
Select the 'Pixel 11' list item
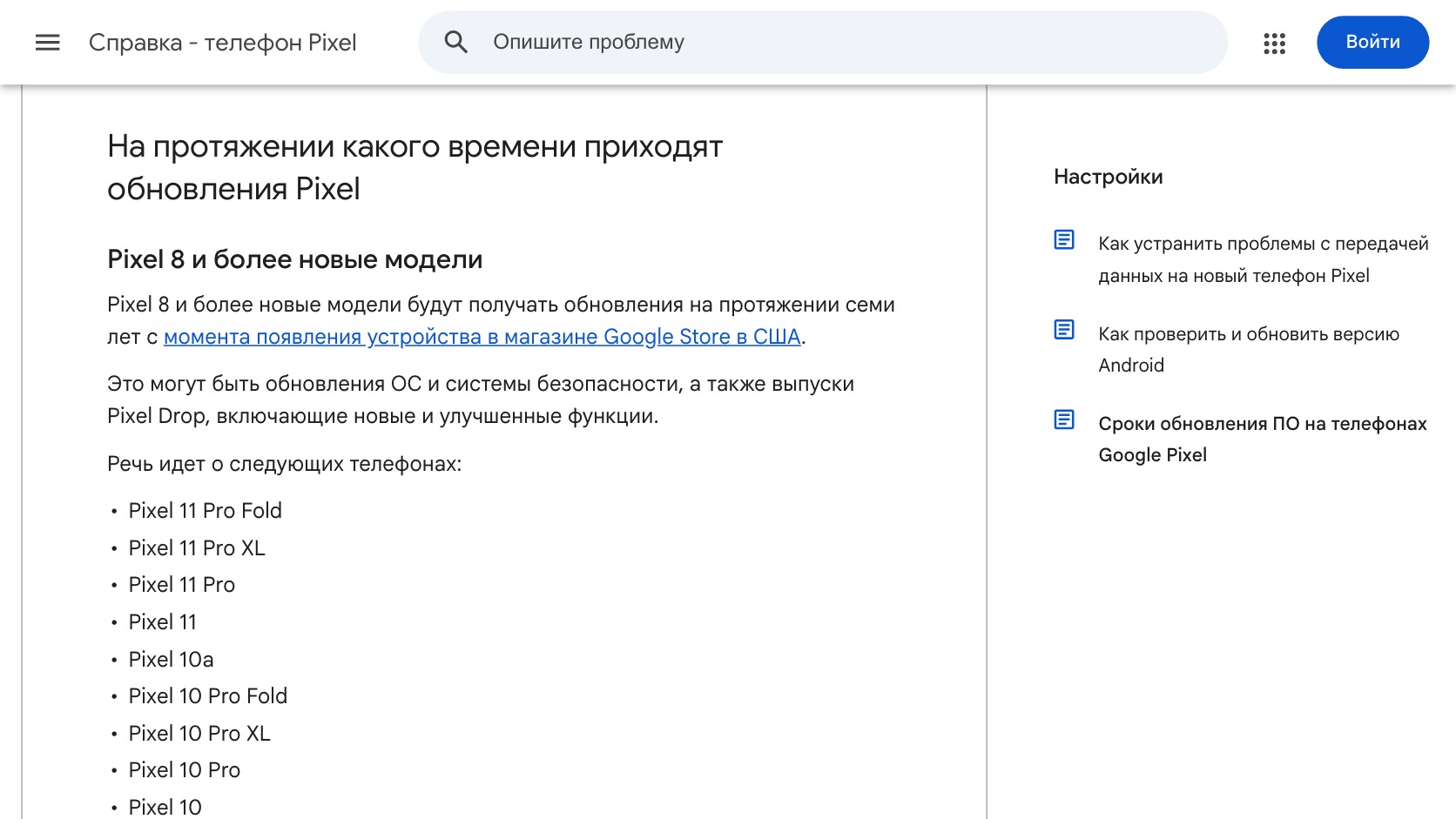pos(163,622)
